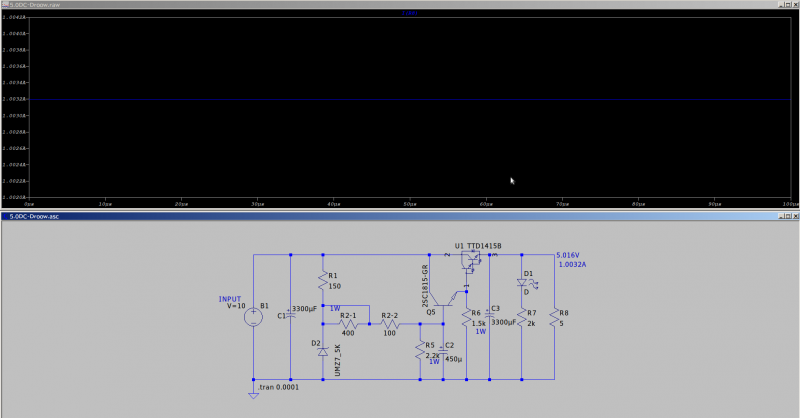Click the 5.016V output voltage label
Image resolution: width=800 pixels, height=418 pixels.
click(567, 256)
